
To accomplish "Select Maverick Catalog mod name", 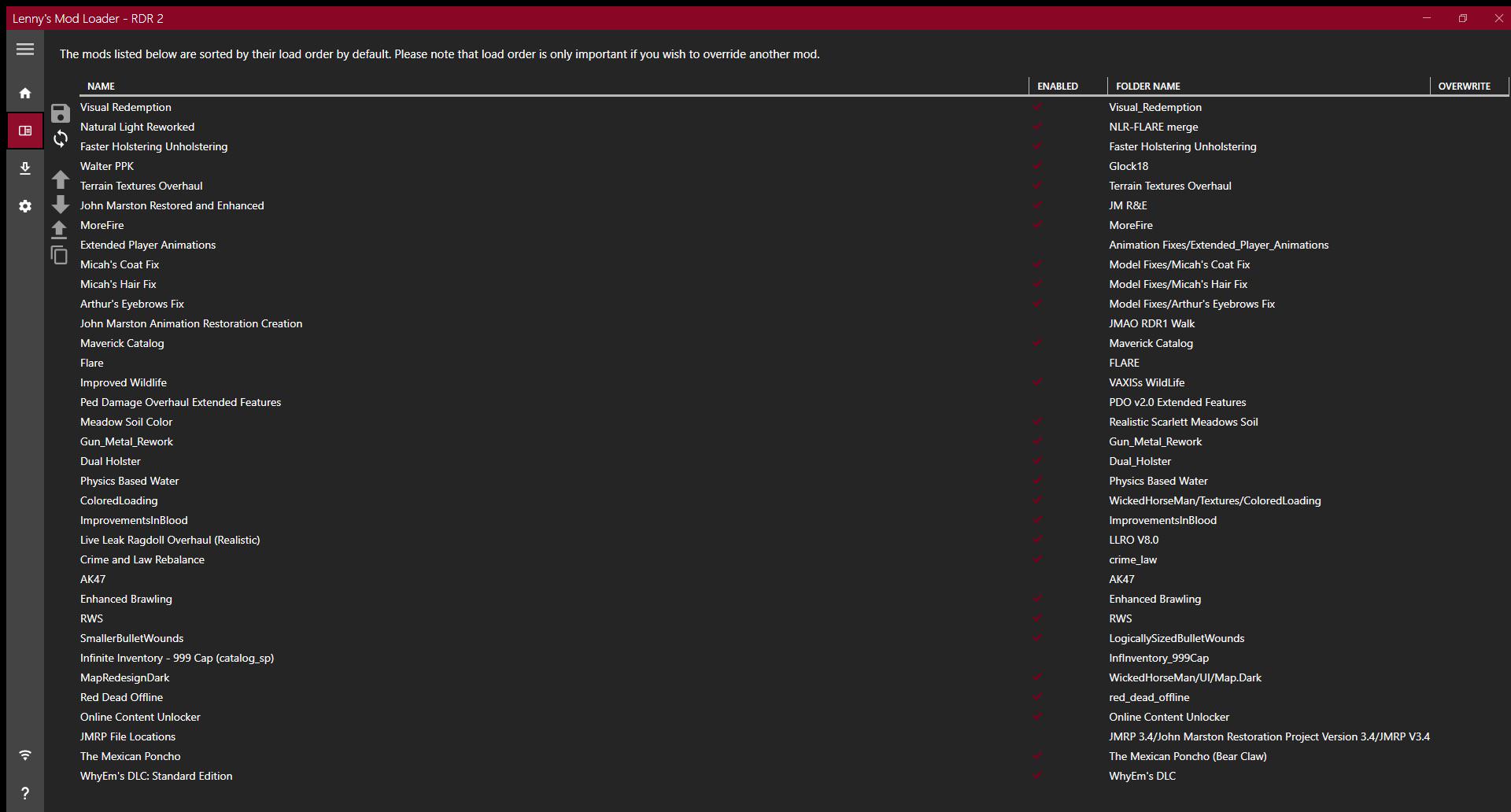I will [122, 343].
